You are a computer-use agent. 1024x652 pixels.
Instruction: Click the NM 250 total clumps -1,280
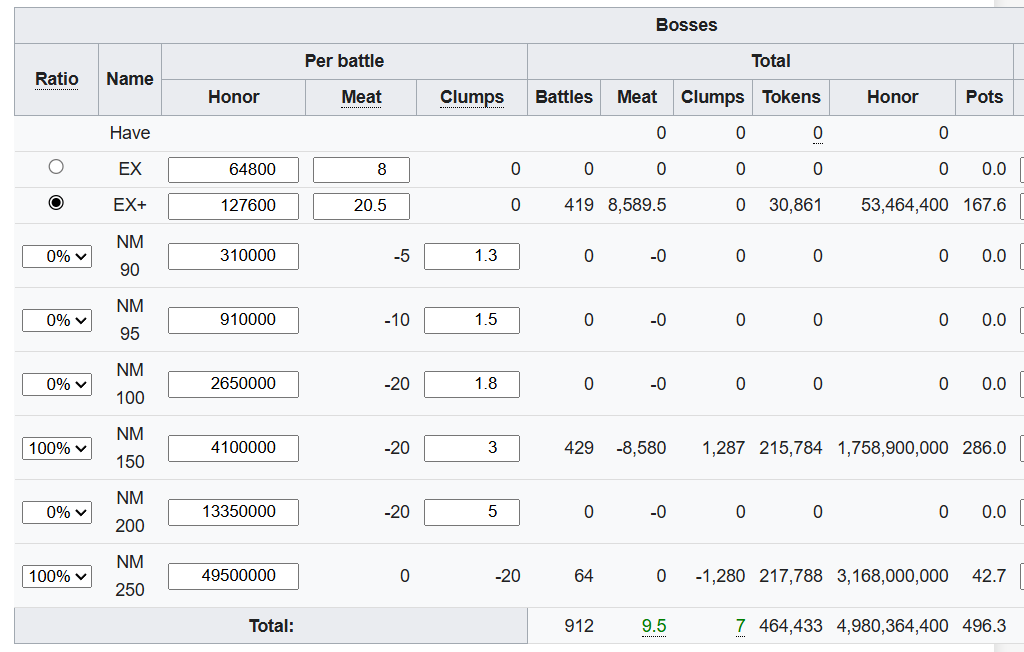[x=720, y=576]
